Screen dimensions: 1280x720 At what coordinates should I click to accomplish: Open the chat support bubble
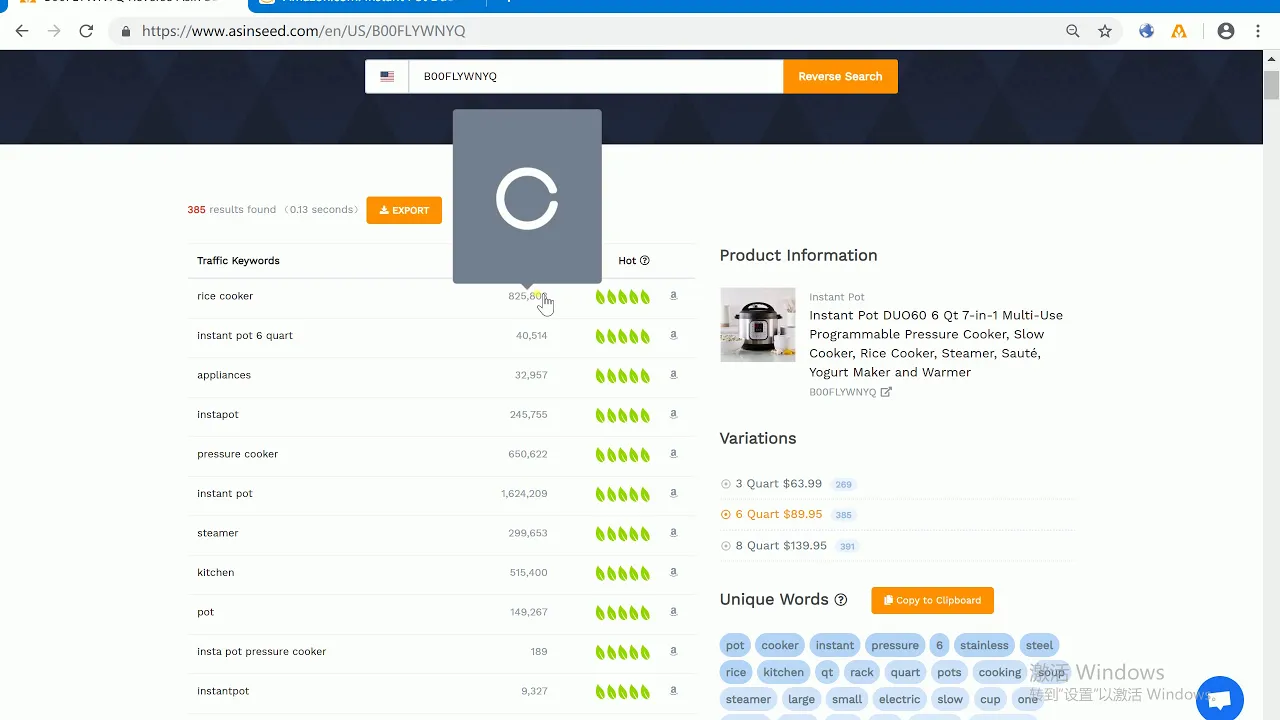[x=1219, y=698]
